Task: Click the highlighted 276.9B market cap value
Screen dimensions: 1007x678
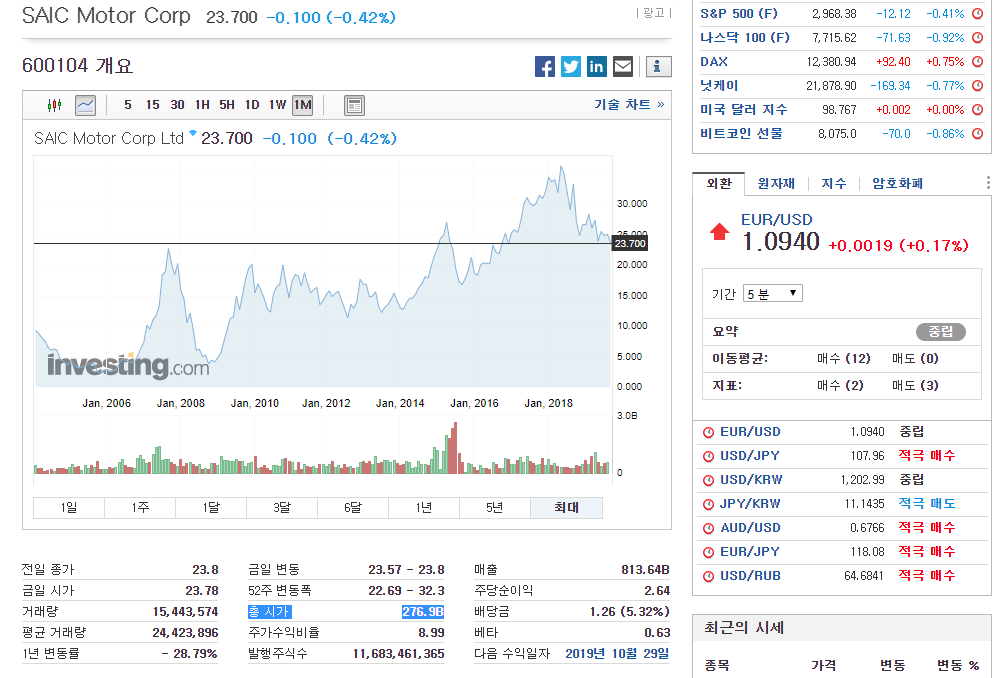Action: [x=423, y=612]
